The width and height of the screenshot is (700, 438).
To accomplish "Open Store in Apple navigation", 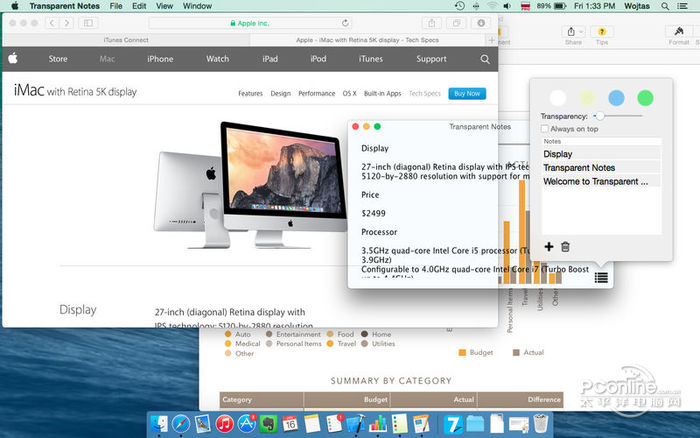I will coord(58,59).
